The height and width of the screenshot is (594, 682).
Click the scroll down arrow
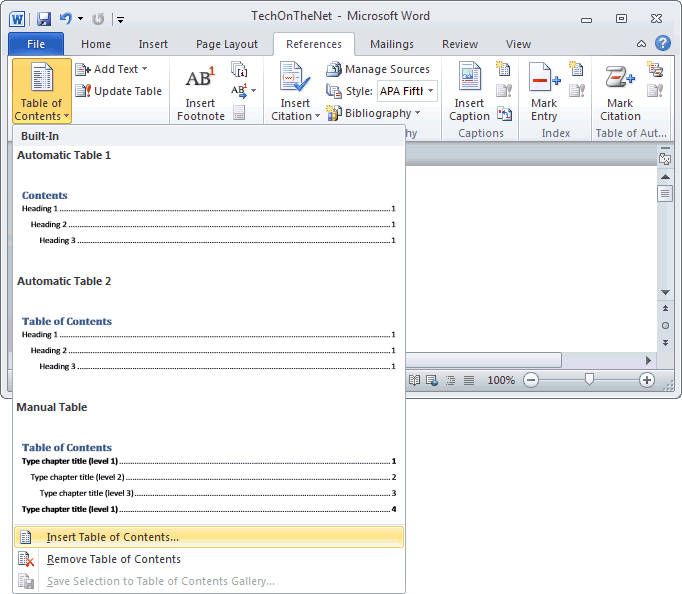click(x=665, y=293)
